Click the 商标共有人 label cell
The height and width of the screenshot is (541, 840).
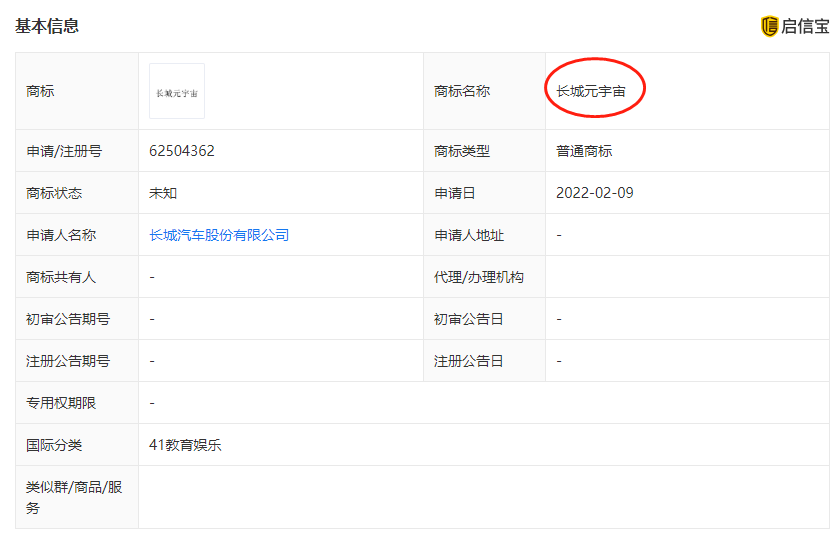77,277
